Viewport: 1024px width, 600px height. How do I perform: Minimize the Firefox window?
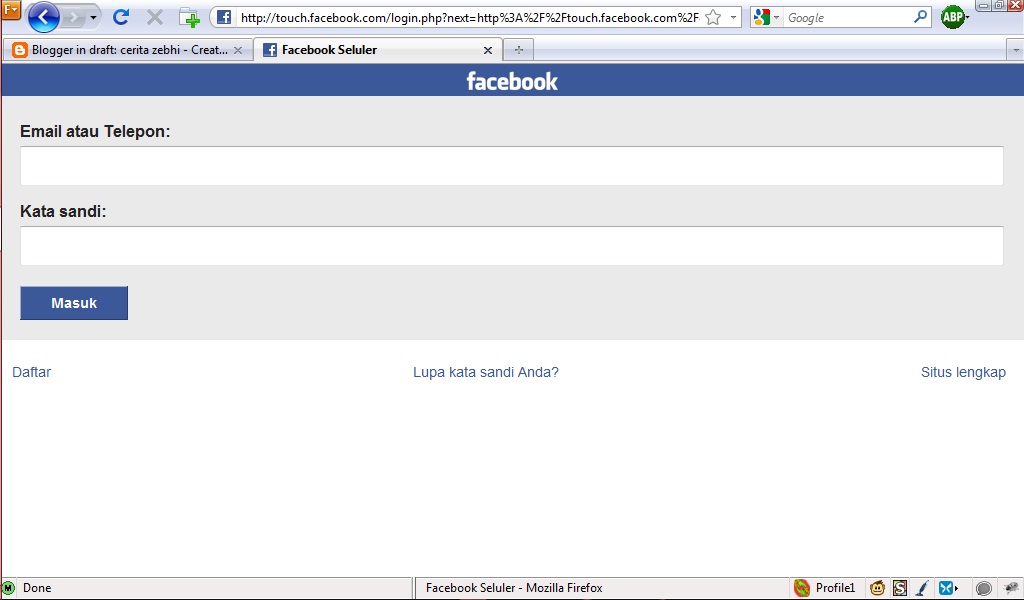pyautogui.click(x=983, y=5)
